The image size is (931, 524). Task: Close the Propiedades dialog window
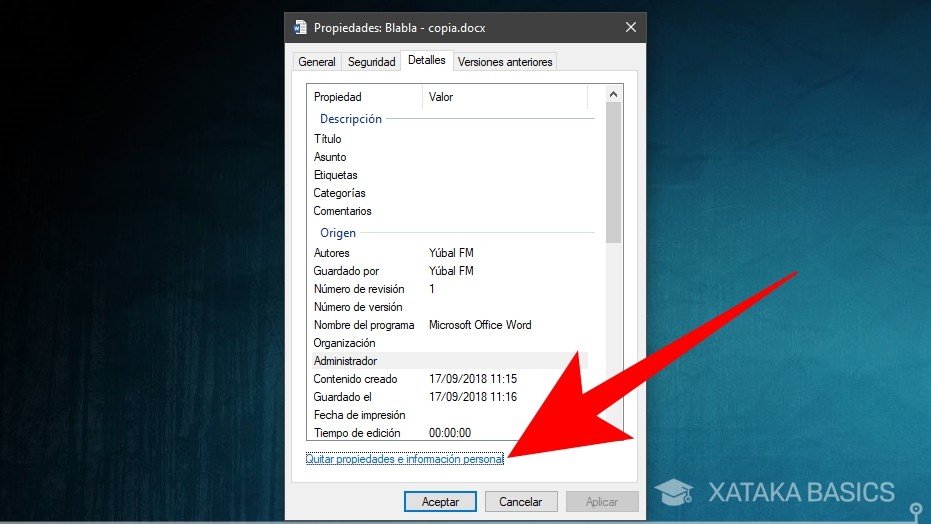tap(630, 28)
